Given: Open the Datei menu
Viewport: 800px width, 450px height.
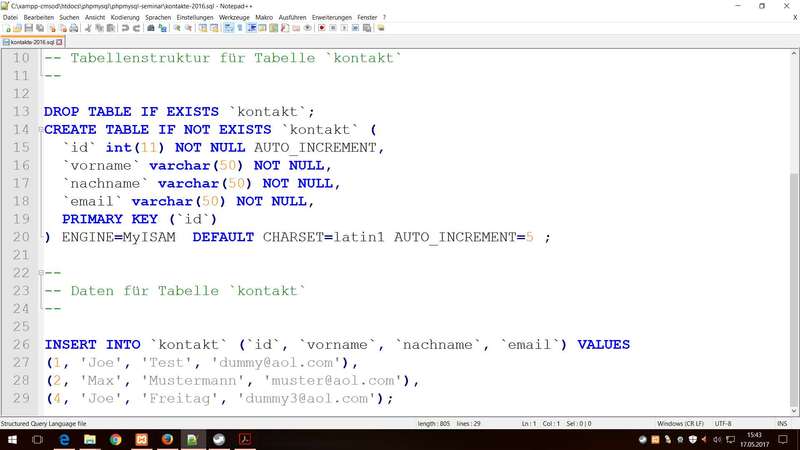Looking at the screenshot, I should pyautogui.click(x=10, y=17).
